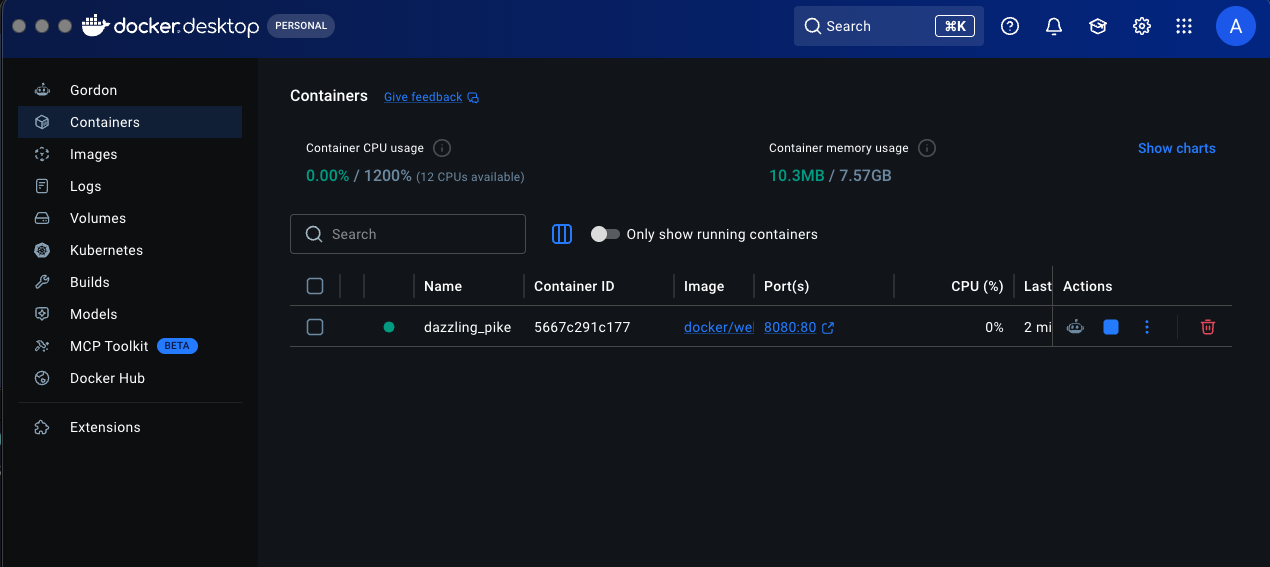Open notifications bell icon
This screenshot has width=1270, height=567.
pos(1054,27)
